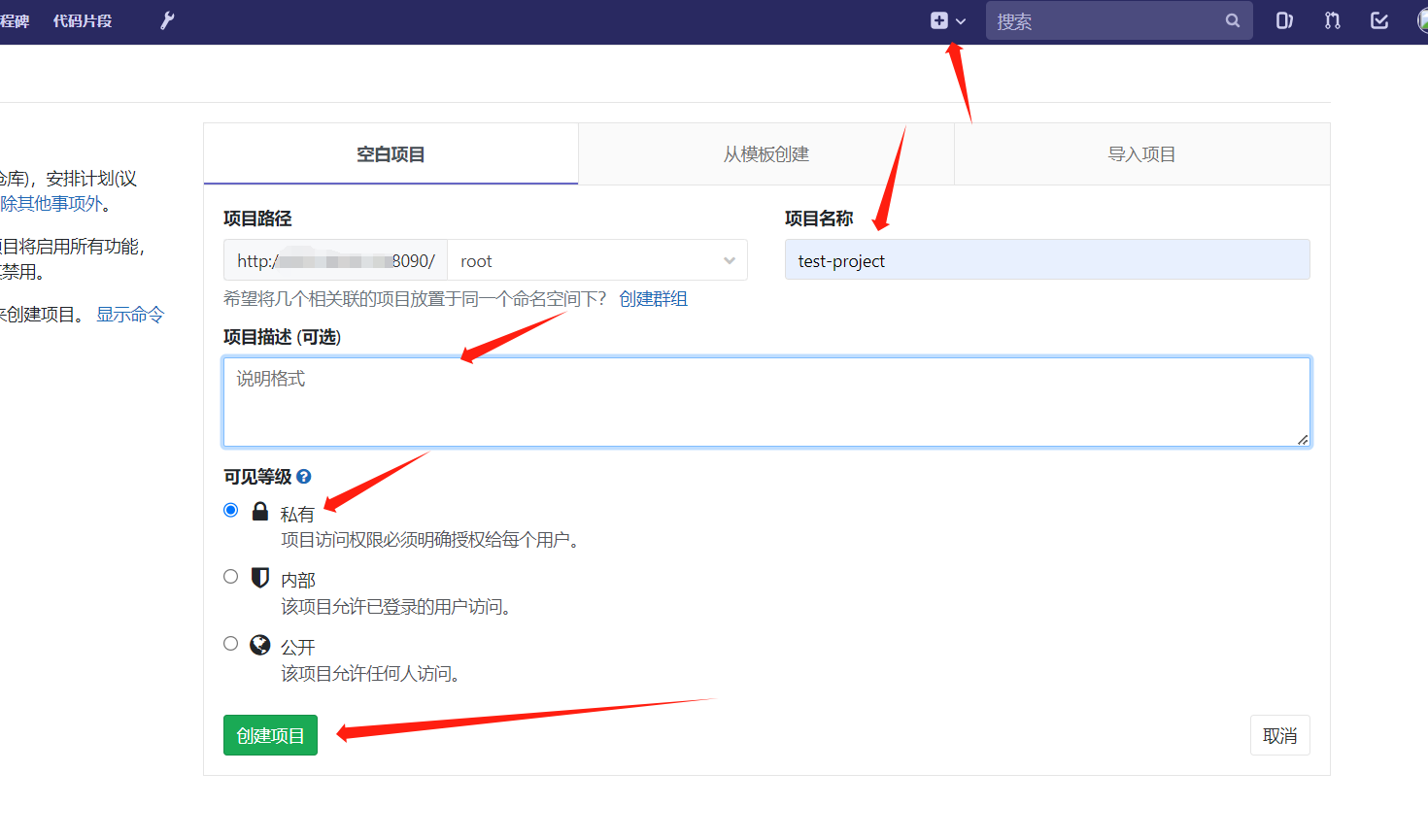Screen dimensions: 1428x840
Task: Open the 代码片段 menu item
Action: [x=83, y=20]
